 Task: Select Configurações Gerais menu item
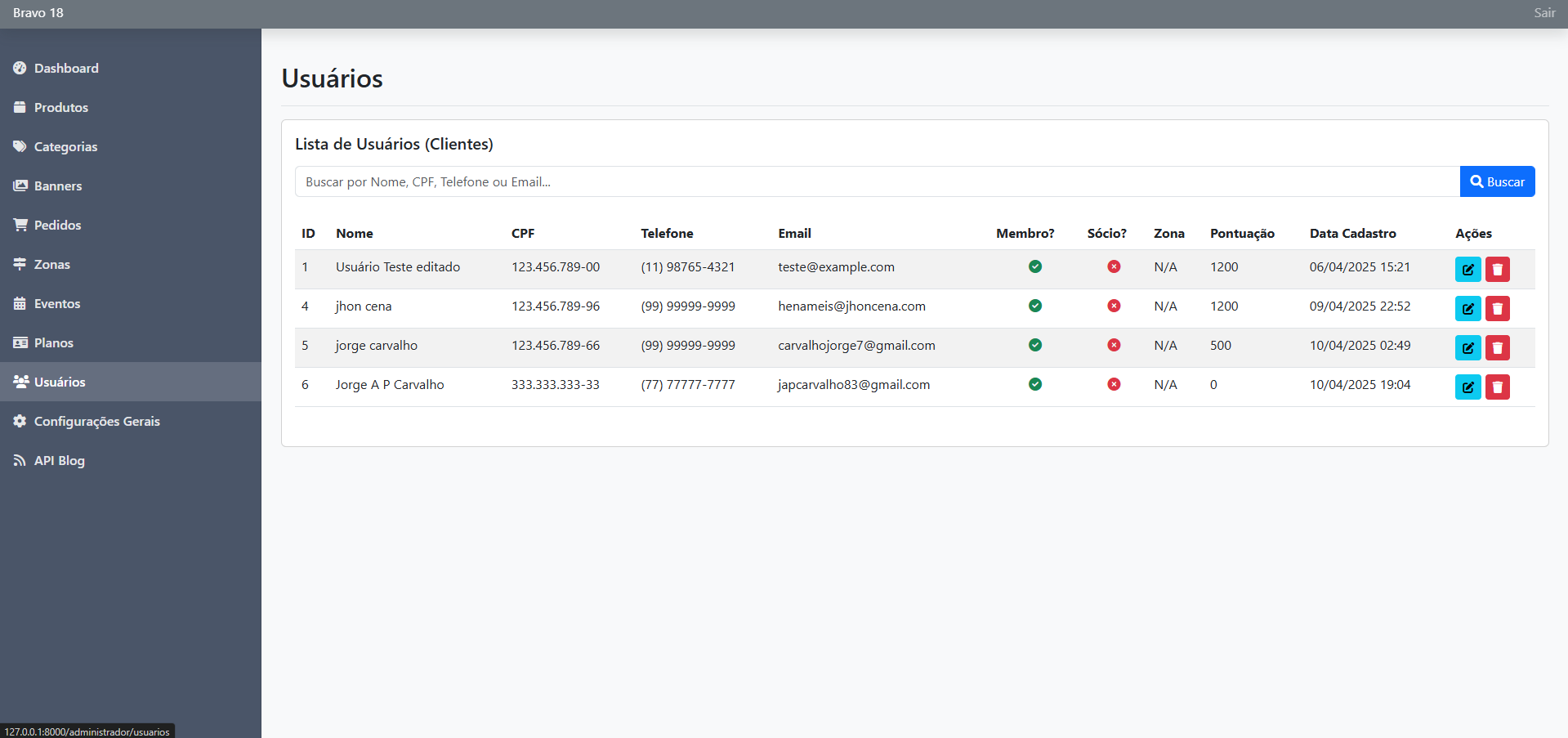click(x=131, y=421)
